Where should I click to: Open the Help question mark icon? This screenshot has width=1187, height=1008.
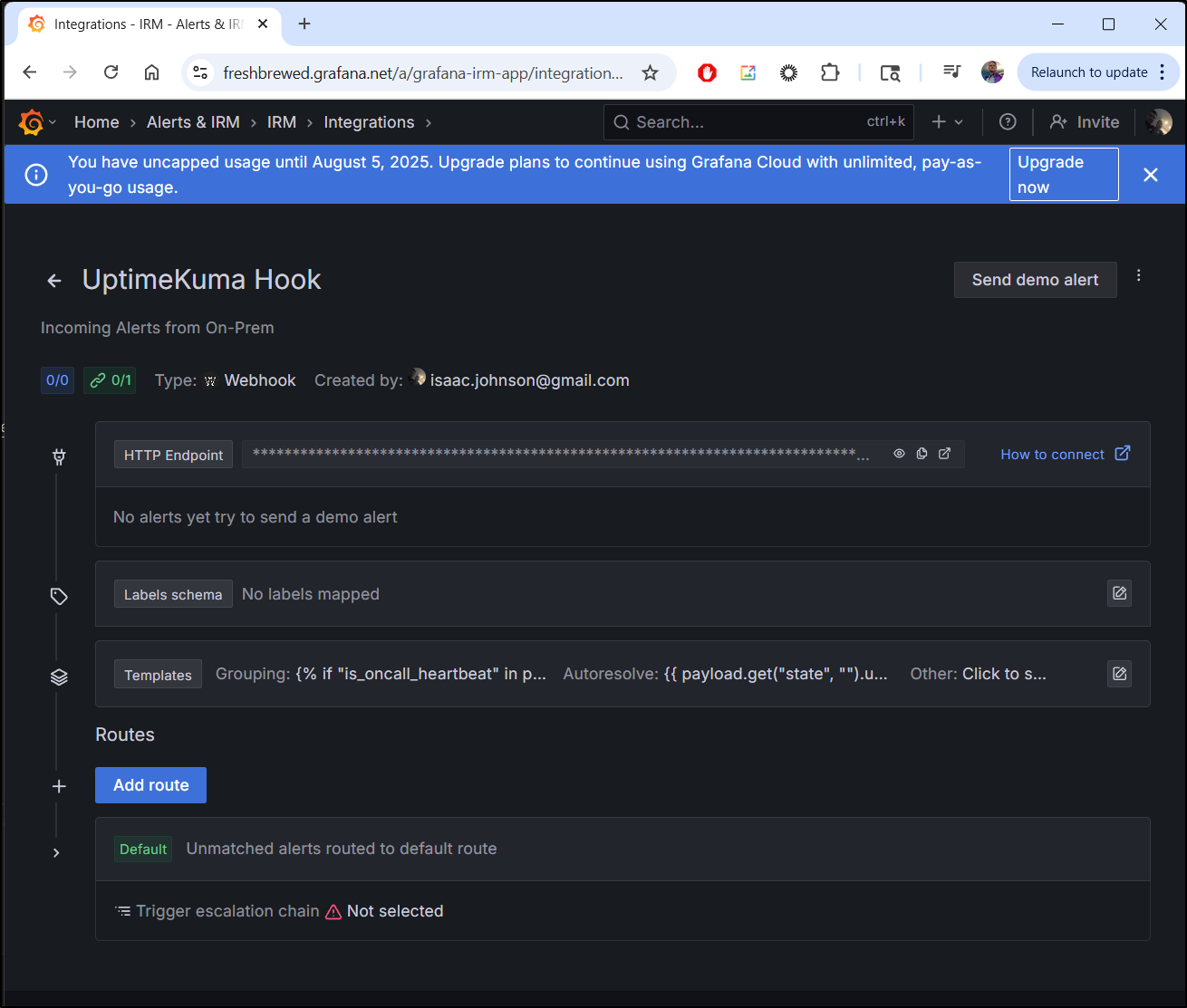[1008, 122]
